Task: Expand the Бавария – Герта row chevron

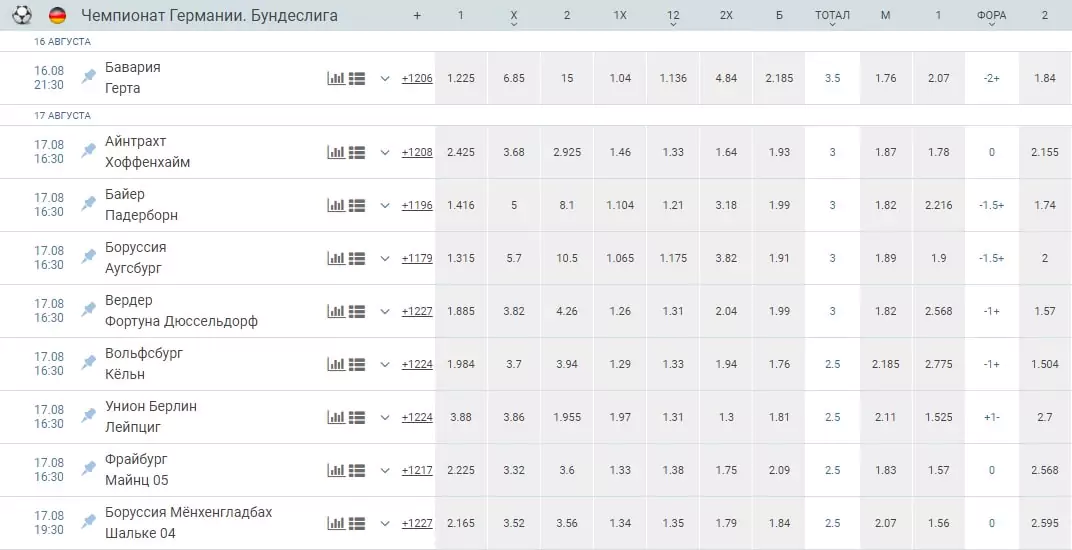Action: tap(385, 79)
